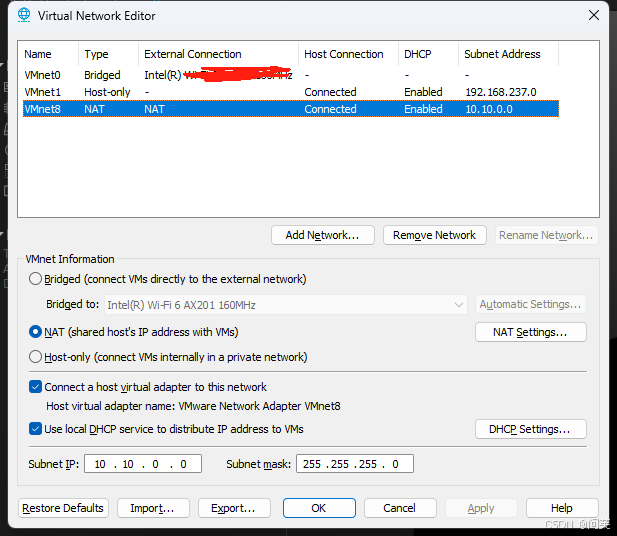
Task: Click the Import button
Action: [153, 508]
